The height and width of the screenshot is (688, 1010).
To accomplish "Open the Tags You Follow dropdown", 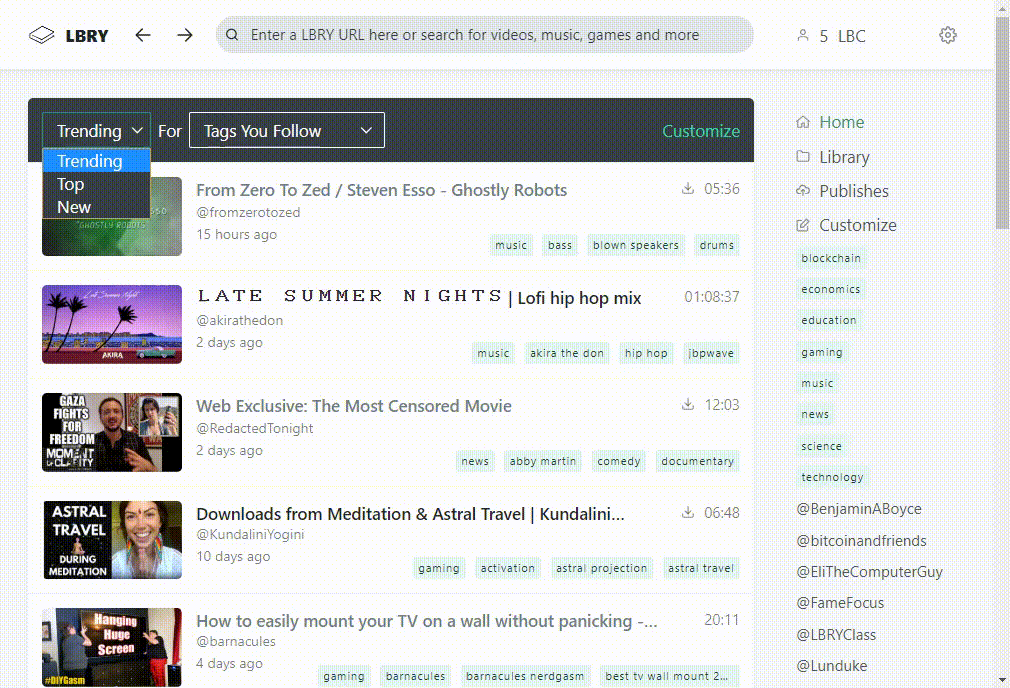I will (287, 131).
